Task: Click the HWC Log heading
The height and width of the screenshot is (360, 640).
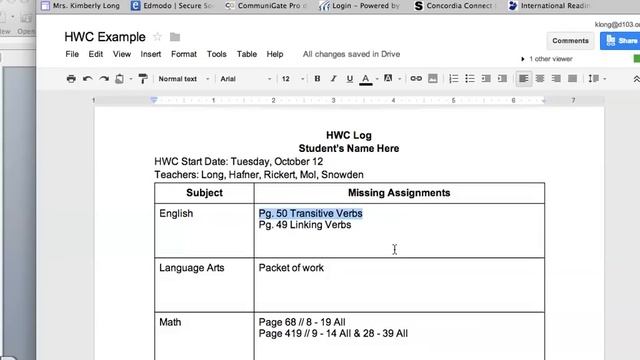Action: click(x=349, y=135)
